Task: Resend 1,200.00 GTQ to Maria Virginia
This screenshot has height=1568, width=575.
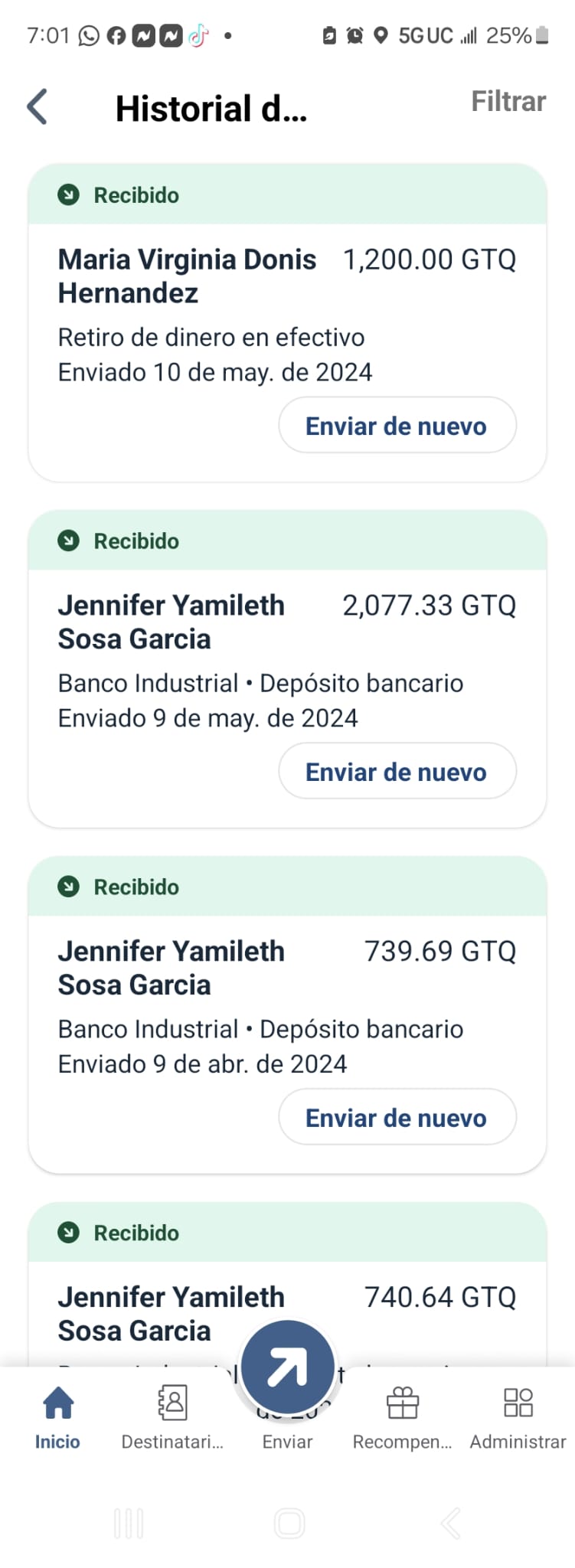Action: tap(397, 426)
